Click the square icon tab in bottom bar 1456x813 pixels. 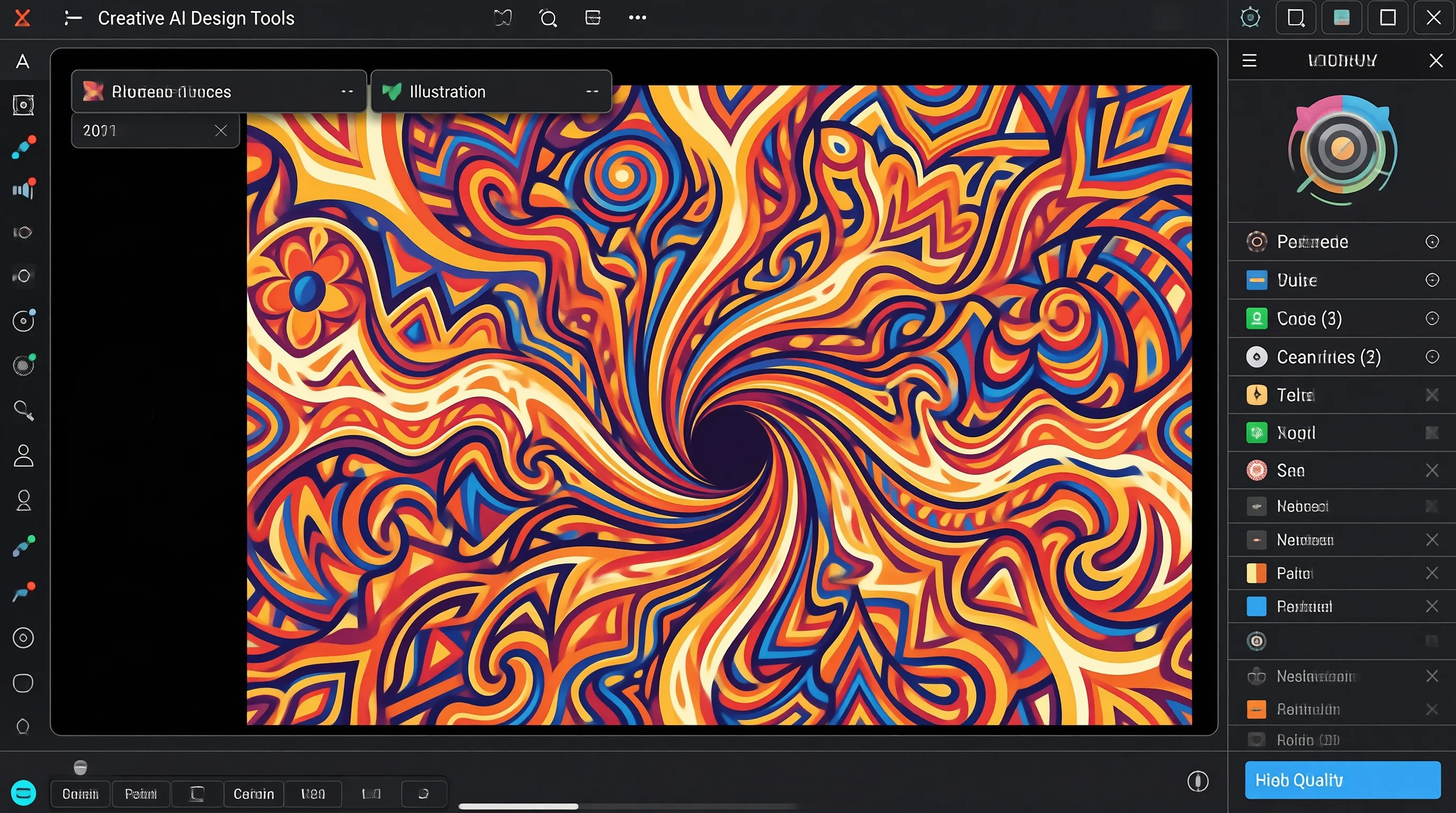pyautogui.click(x=197, y=794)
